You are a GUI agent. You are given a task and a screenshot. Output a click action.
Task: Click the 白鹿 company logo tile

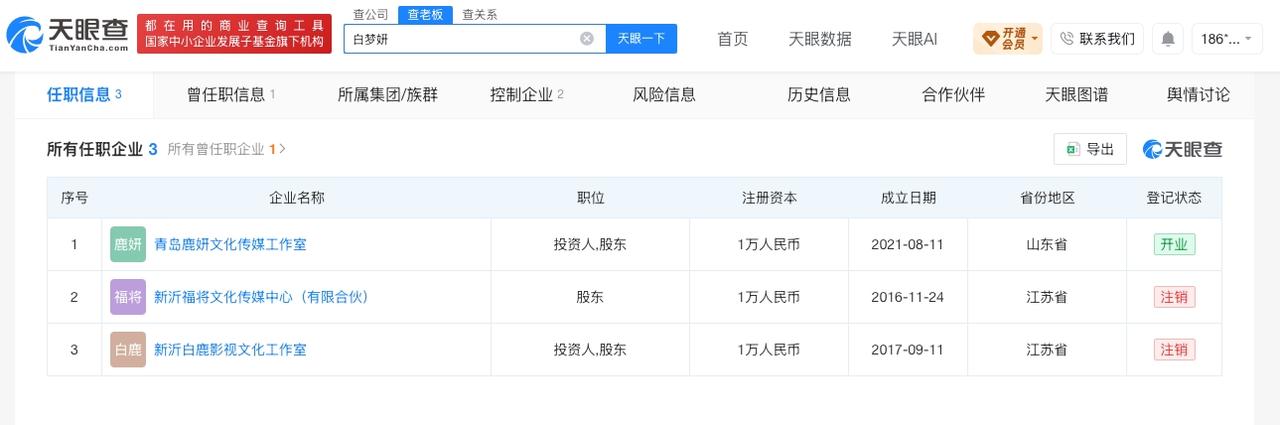(x=128, y=350)
